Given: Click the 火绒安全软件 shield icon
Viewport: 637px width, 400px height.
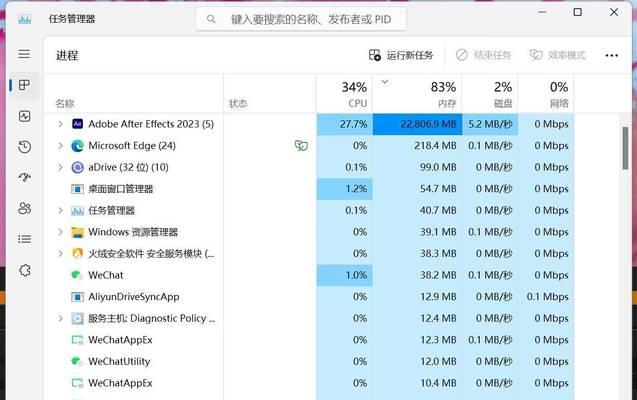Looking at the screenshot, I should pyautogui.click(x=77, y=253).
